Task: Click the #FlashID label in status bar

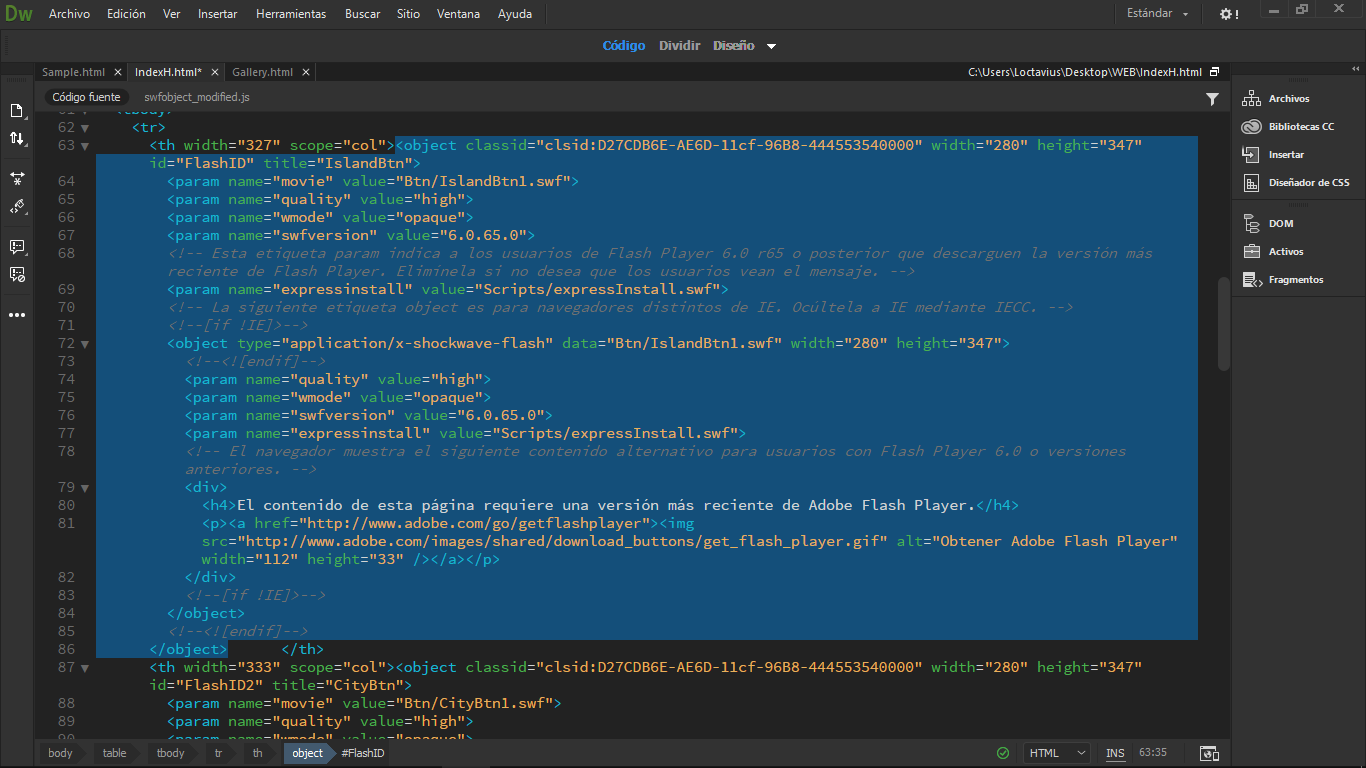Action: click(363, 753)
